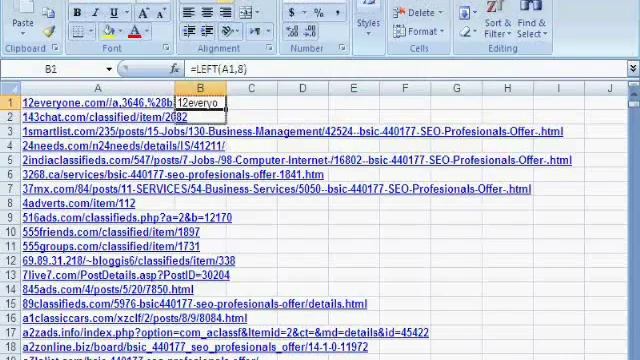Click into the formula bar showing =LEFT(A1,8)
640x360 pixels.
point(404,69)
